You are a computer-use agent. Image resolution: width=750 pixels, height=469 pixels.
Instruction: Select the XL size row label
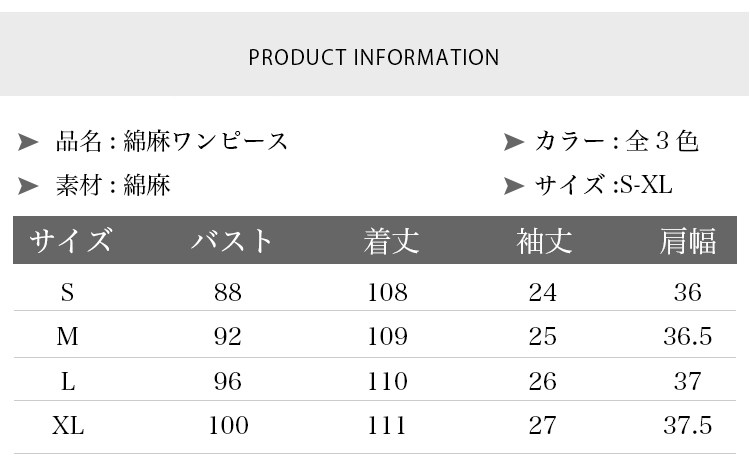click(68, 426)
